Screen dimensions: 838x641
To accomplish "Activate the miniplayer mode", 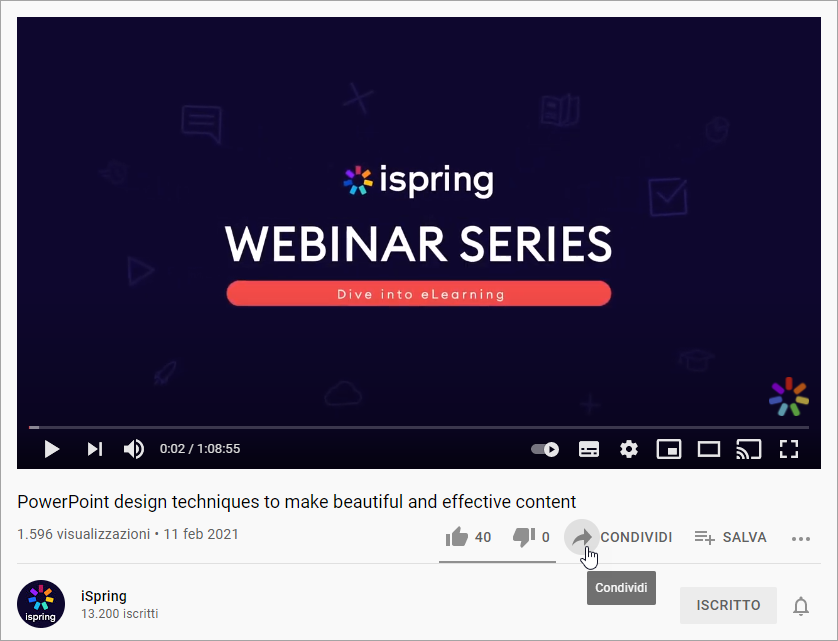I will coord(669,449).
